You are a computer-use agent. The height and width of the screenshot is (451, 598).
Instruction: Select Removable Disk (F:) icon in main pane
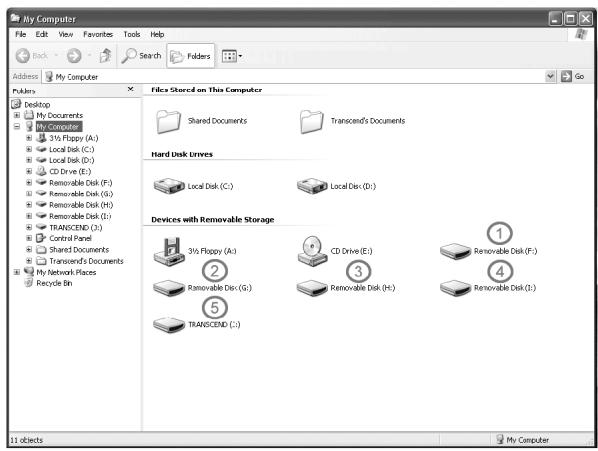coord(455,251)
